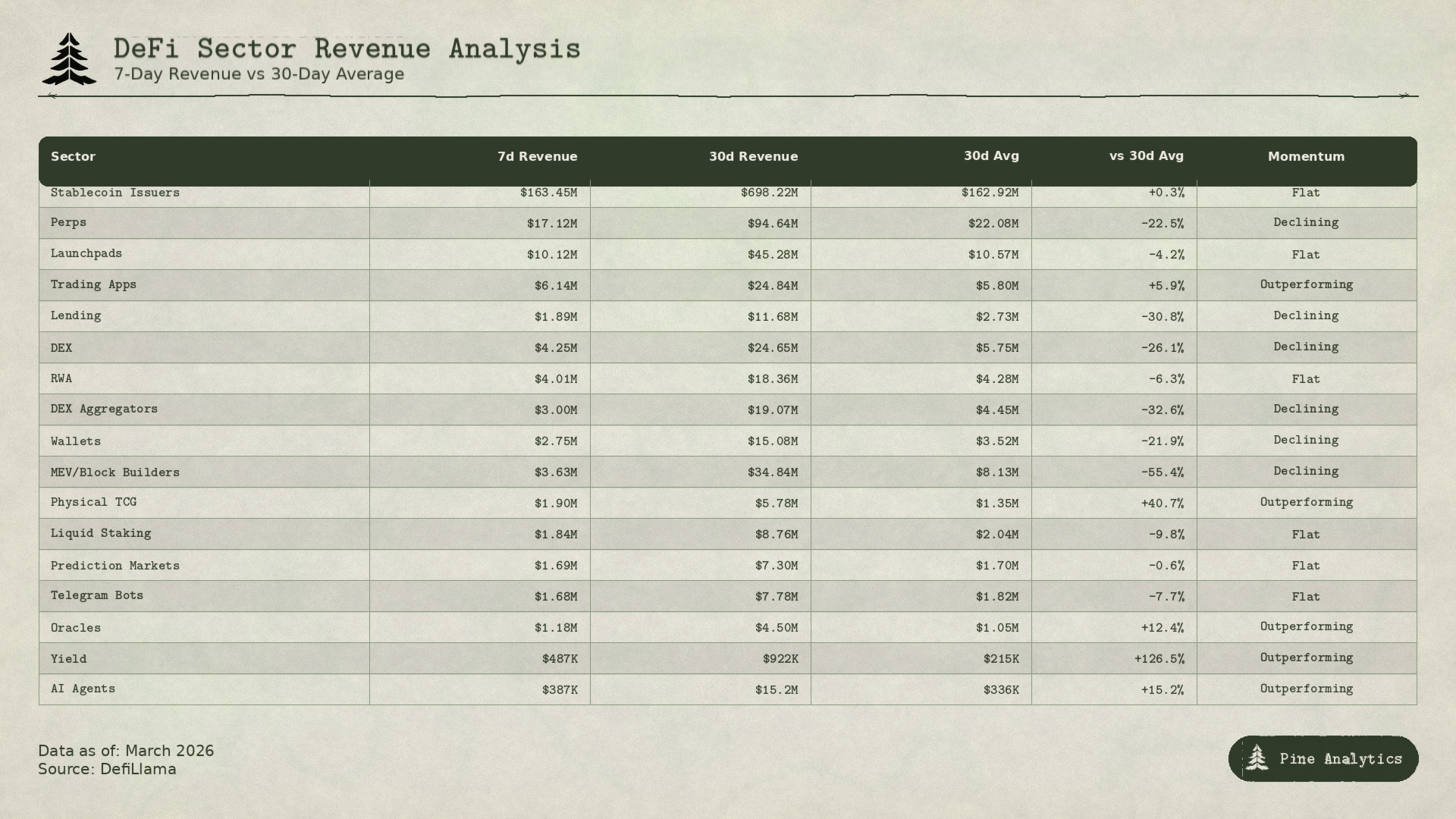Click the Physical TCG Outperforming status
The height and width of the screenshot is (819, 1456).
(x=1306, y=502)
